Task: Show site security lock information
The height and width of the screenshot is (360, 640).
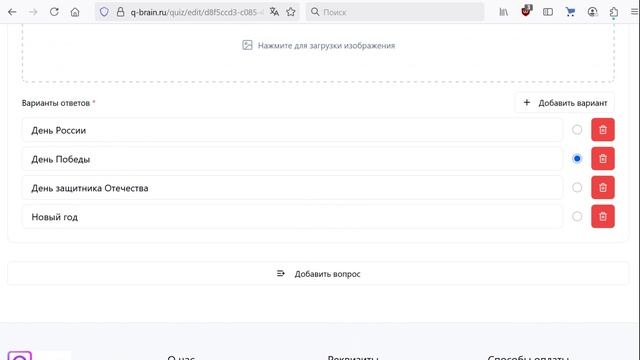Action: point(120,12)
